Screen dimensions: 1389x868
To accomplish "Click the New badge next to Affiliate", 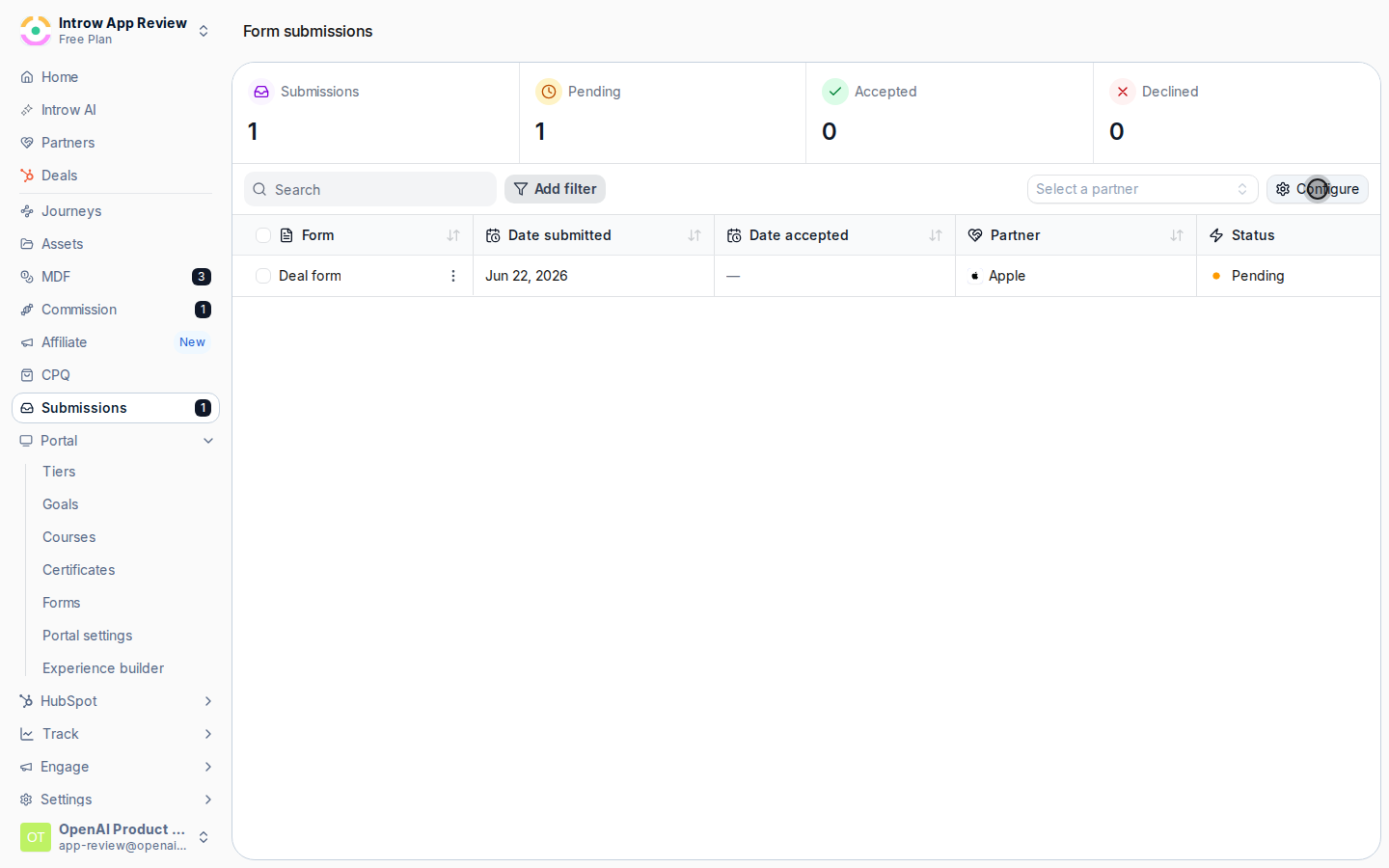I will tap(192, 342).
